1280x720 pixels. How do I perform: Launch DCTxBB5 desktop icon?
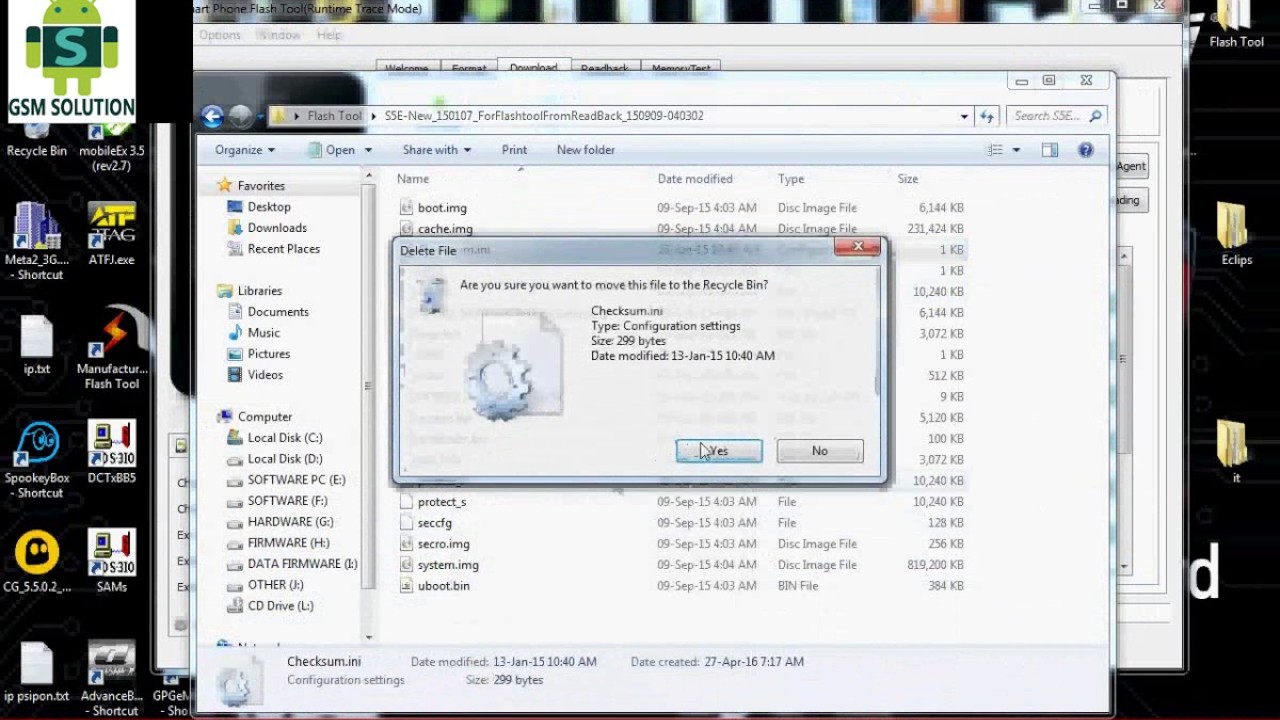112,453
